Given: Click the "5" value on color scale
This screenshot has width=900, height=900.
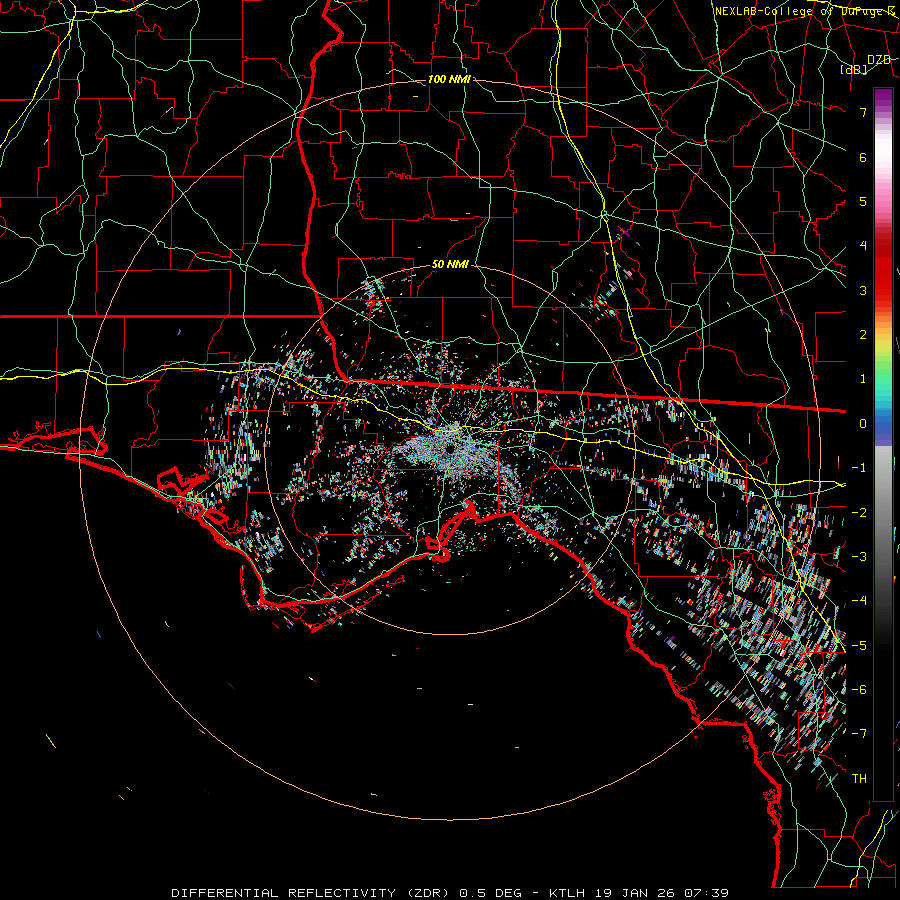Looking at the screenshot, I should click(863, 201).
